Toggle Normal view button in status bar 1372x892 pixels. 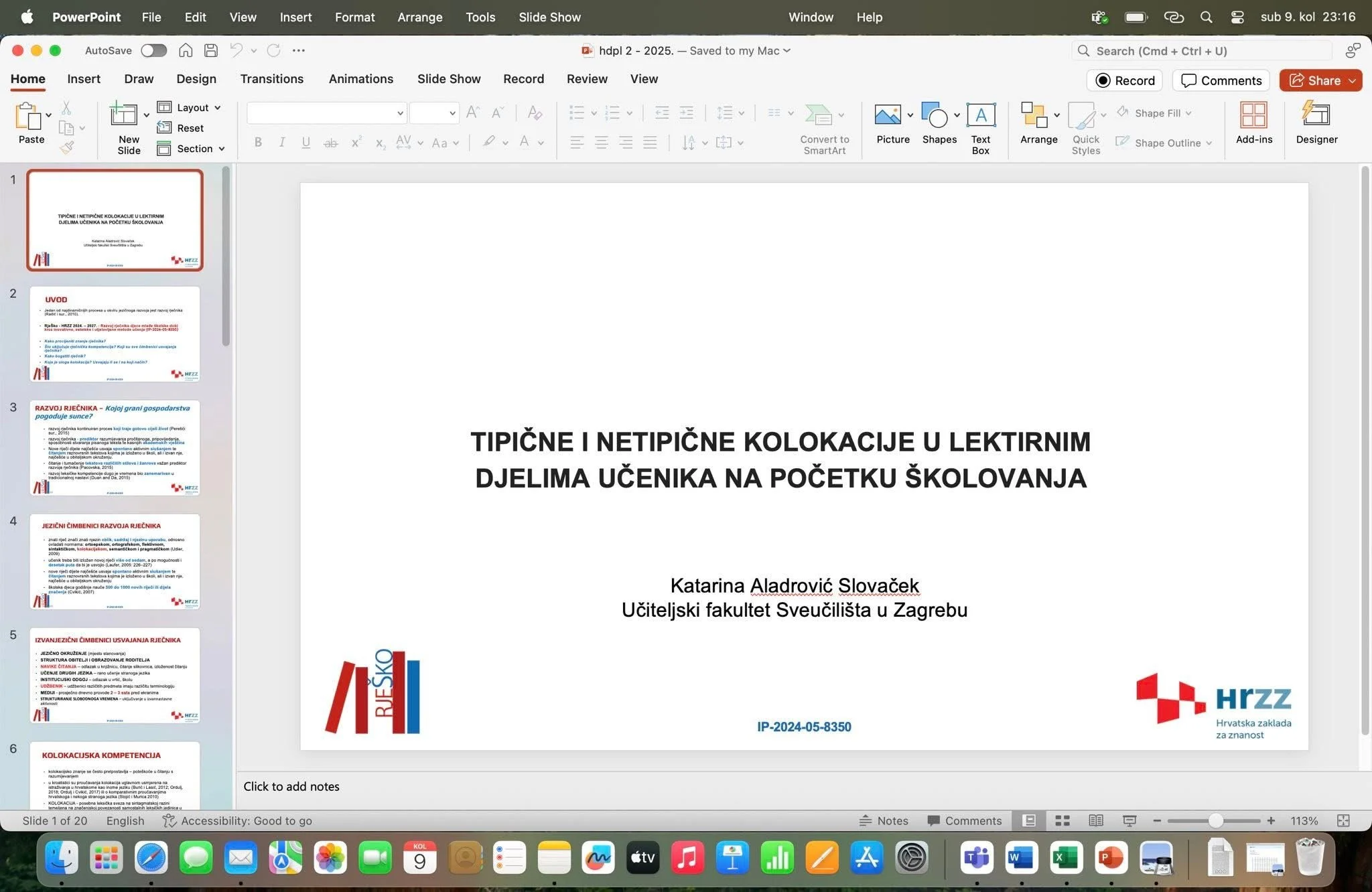click(1029, 820)
